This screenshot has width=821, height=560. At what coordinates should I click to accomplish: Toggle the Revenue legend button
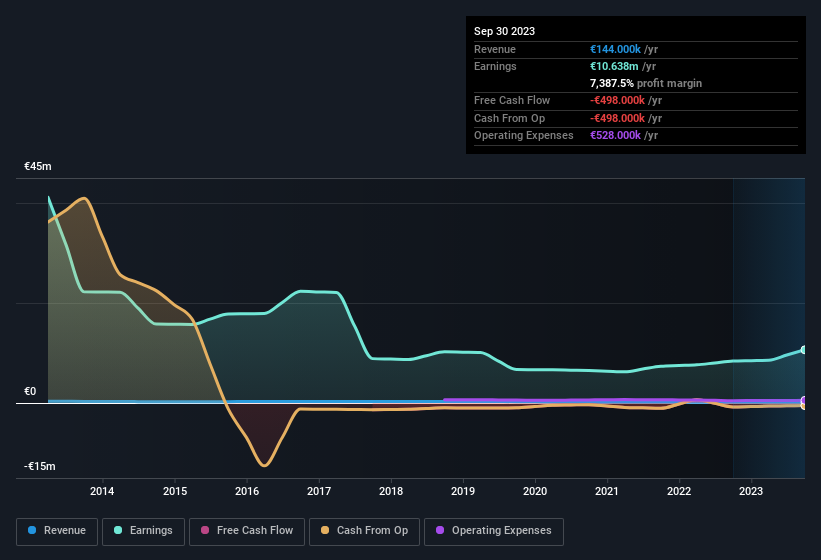pyautogui.click(x=57, y=532)
